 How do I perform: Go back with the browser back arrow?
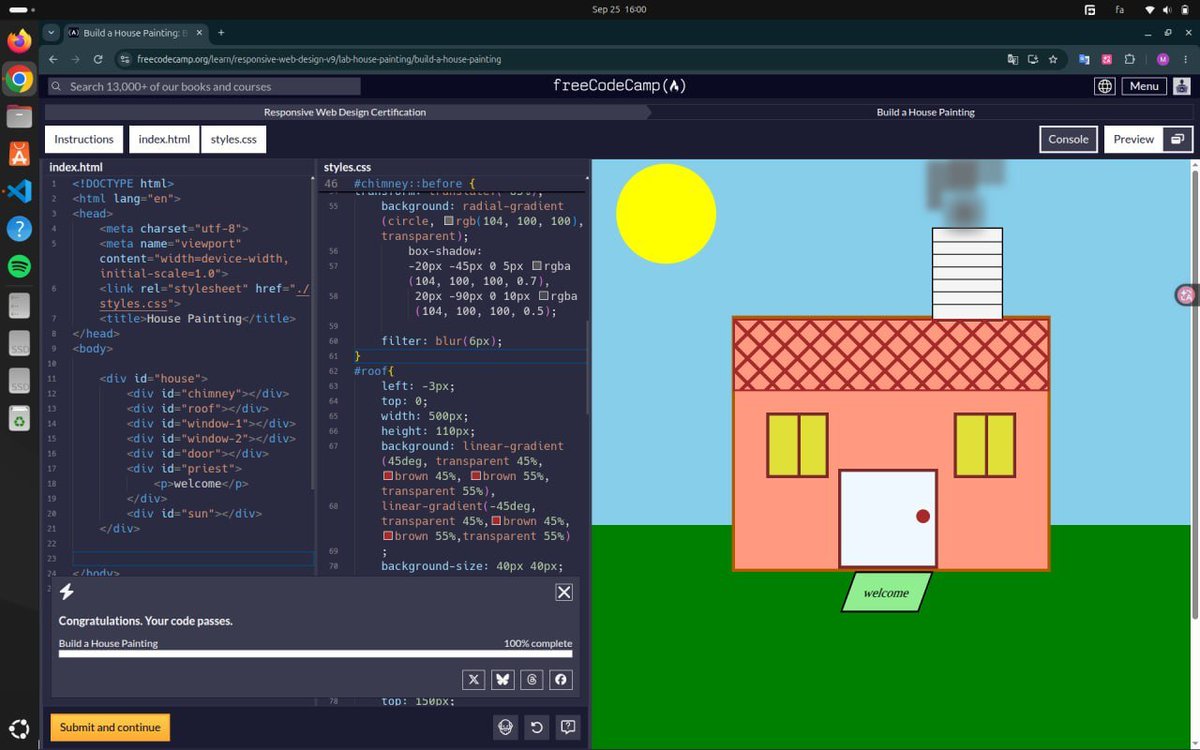coord(51,59)
